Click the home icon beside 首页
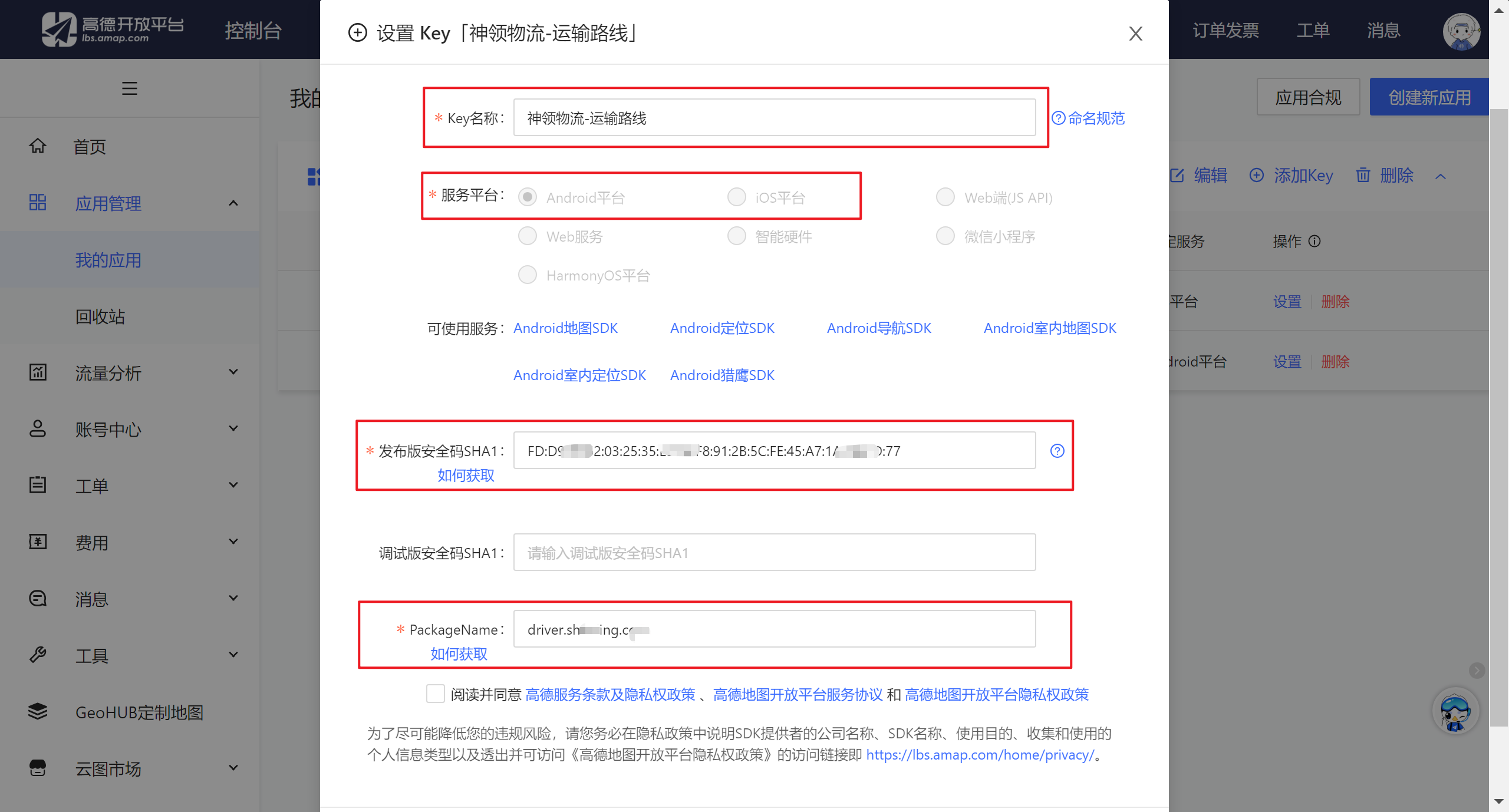1509x812 pixels. pyautogui.click(x=38, y=146)
